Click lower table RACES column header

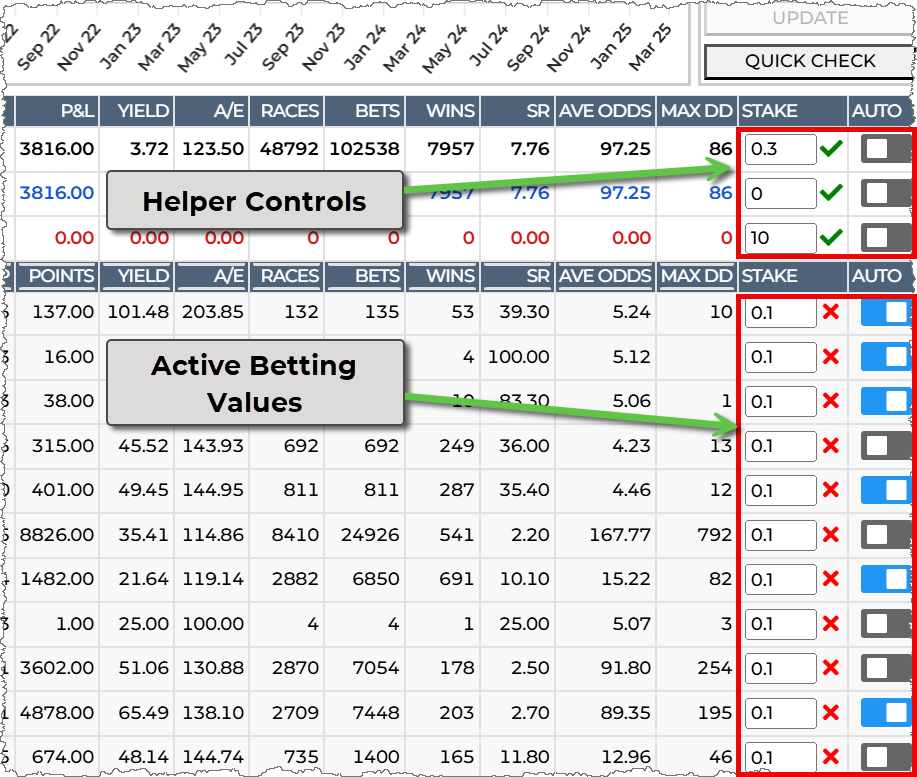(x=287, y=276)
